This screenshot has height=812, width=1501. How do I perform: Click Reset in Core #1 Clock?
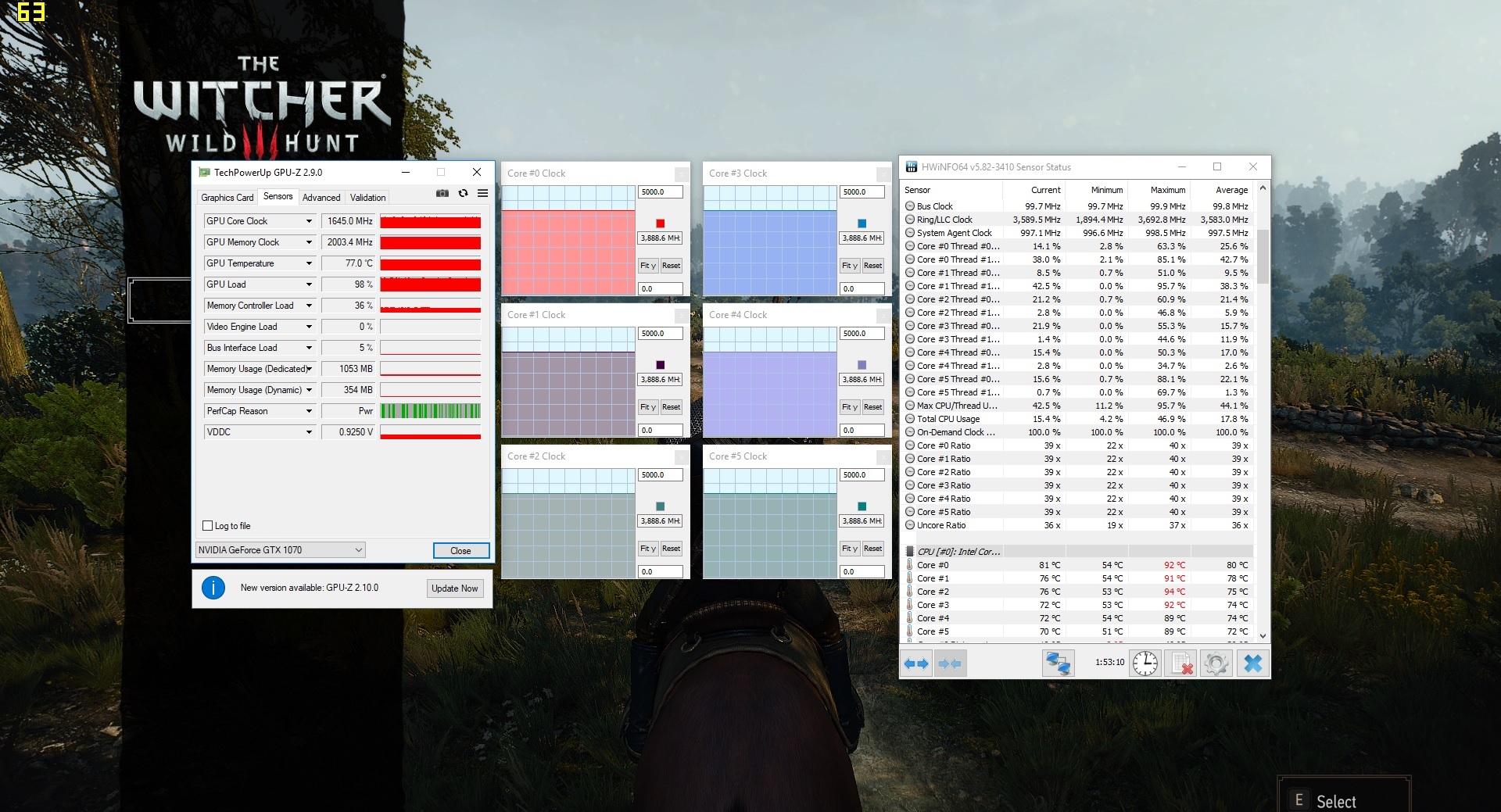coord(672,407)
